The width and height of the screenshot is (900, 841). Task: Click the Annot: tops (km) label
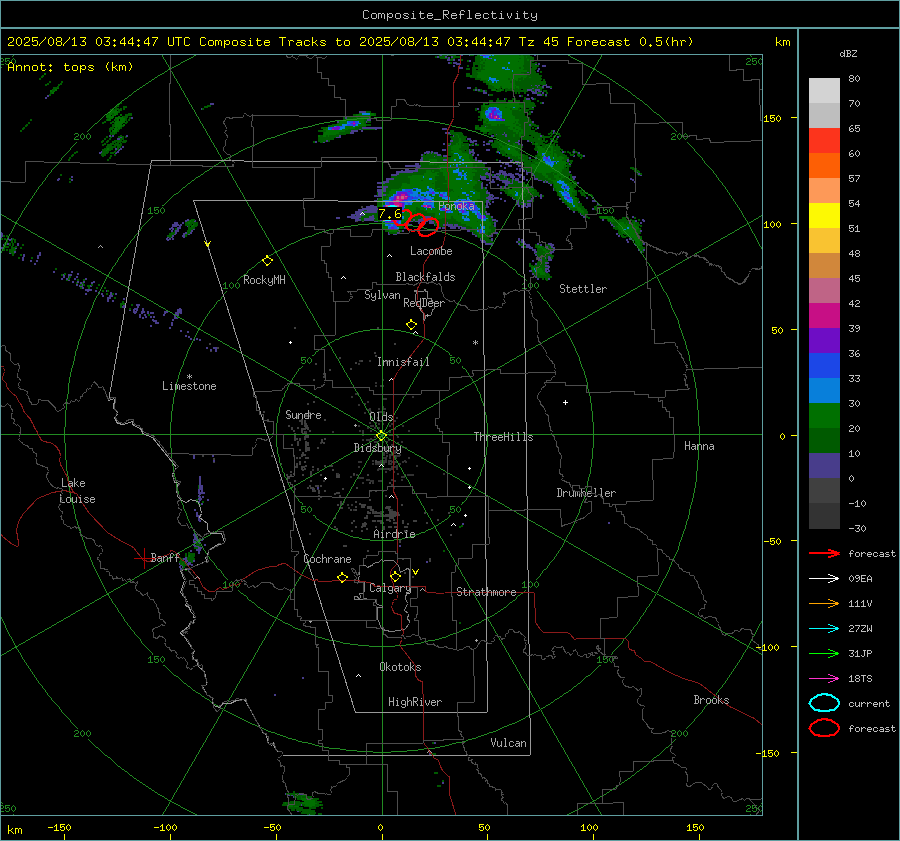70,67
